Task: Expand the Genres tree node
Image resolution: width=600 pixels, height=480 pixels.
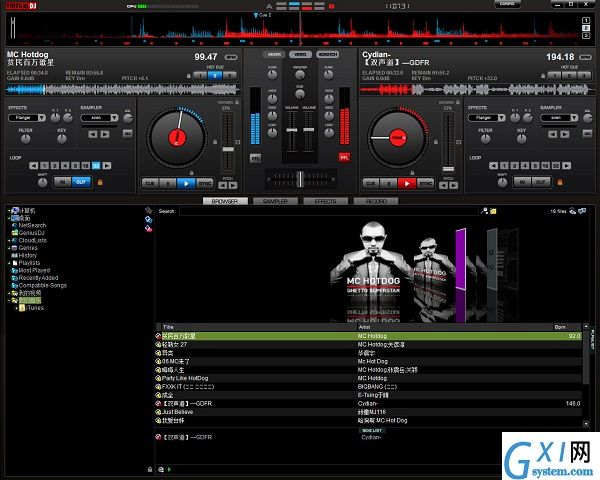Action: coord(9,248)
